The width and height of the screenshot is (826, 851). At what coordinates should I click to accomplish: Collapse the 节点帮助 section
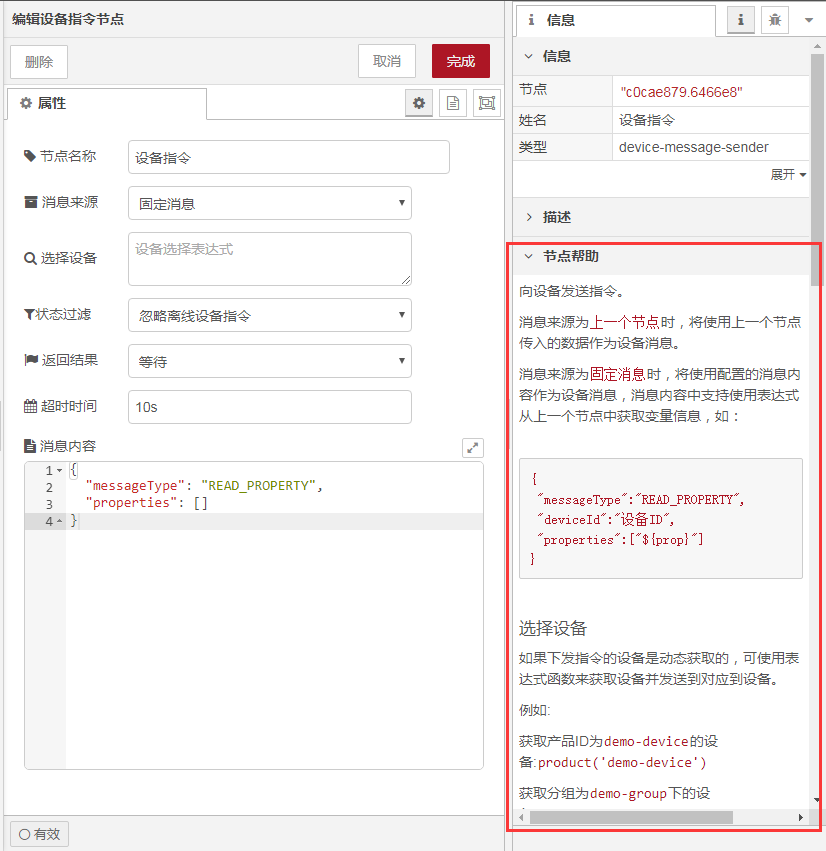[570, 256]
